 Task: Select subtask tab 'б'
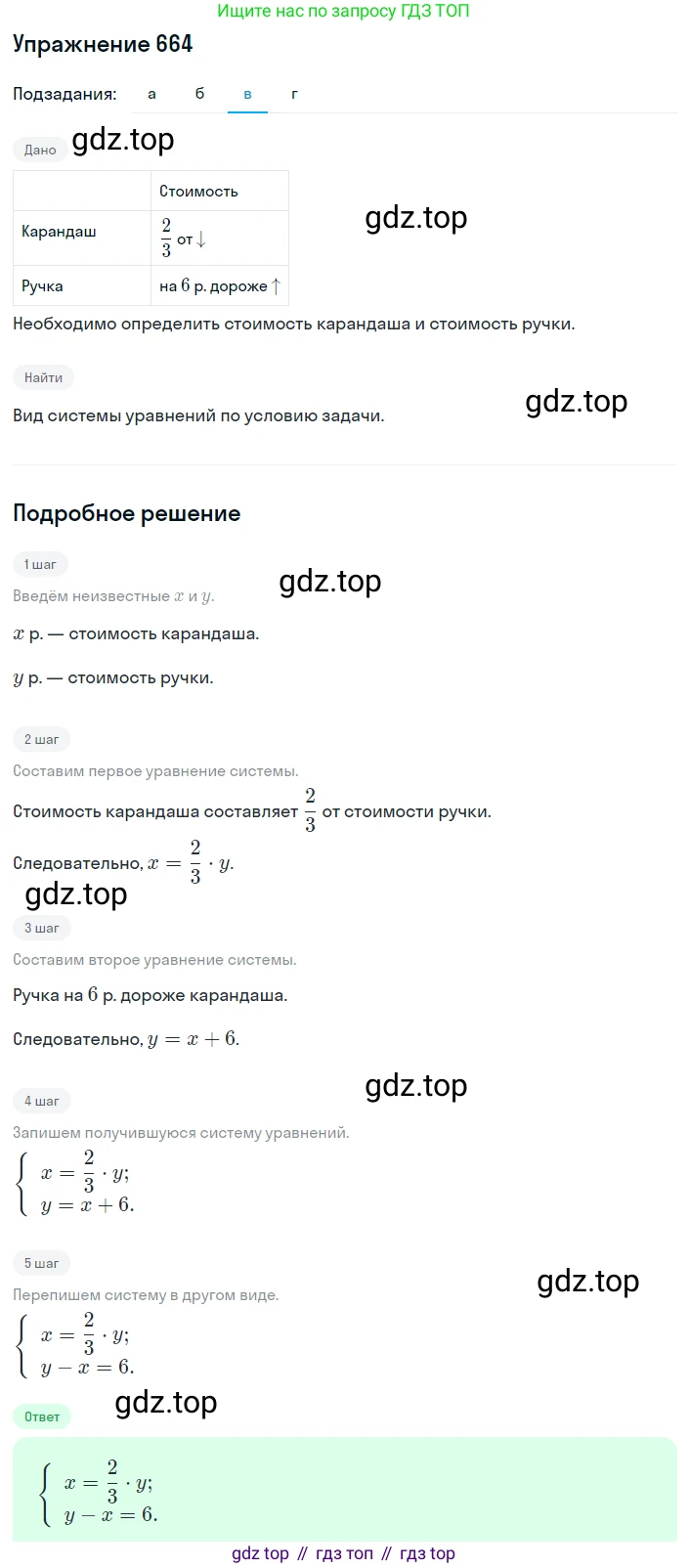click(200, 94)
